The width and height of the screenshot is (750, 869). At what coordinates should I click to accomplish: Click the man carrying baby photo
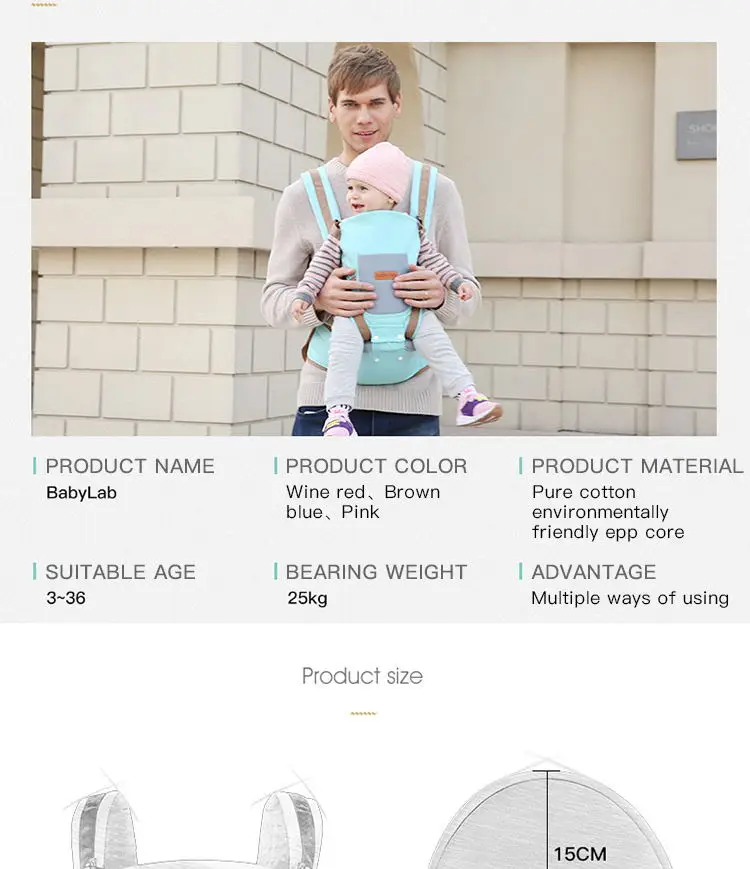[373, 239]
